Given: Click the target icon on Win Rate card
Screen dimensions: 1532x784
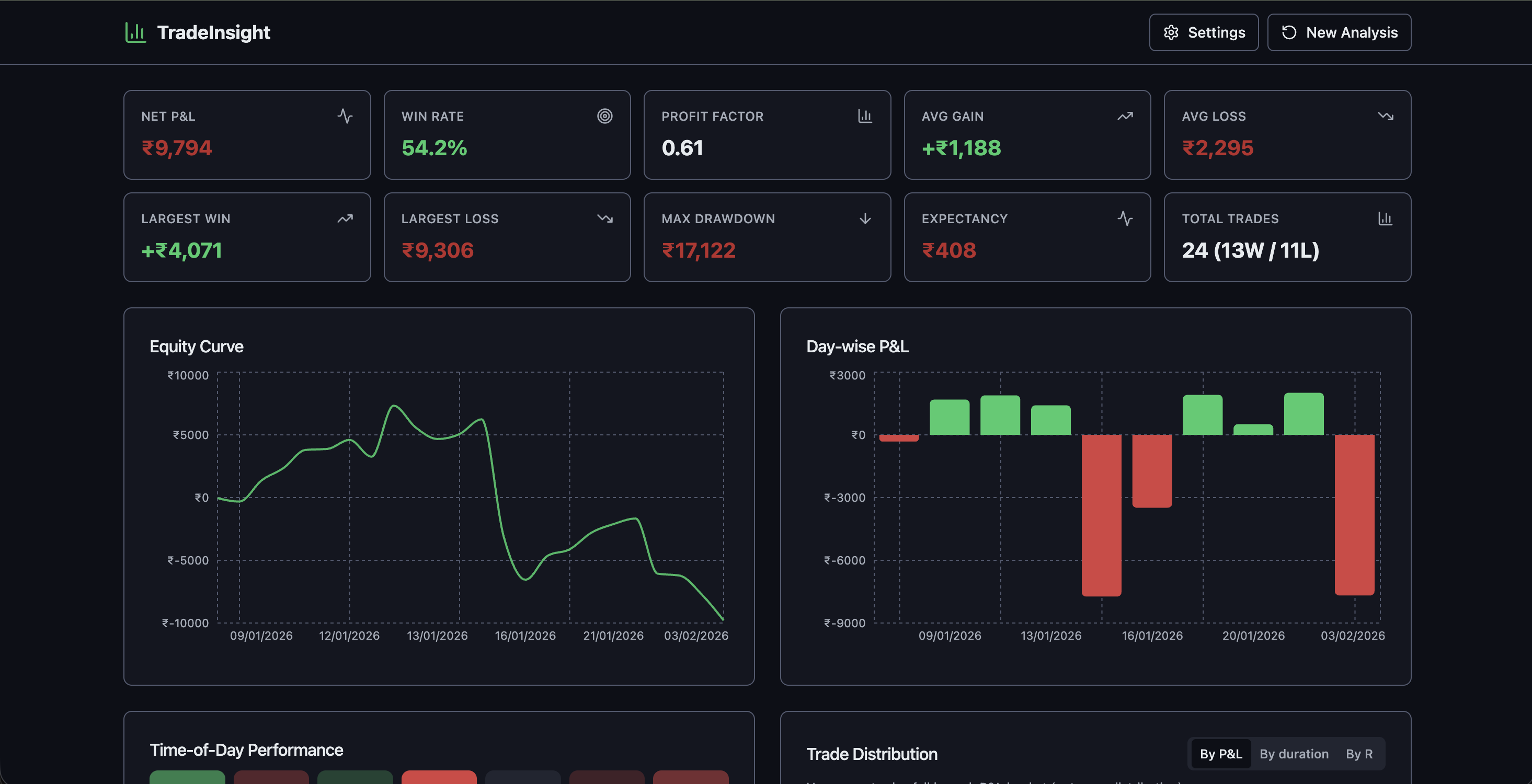Looking at the screenshot, I should tap(605, 117).
